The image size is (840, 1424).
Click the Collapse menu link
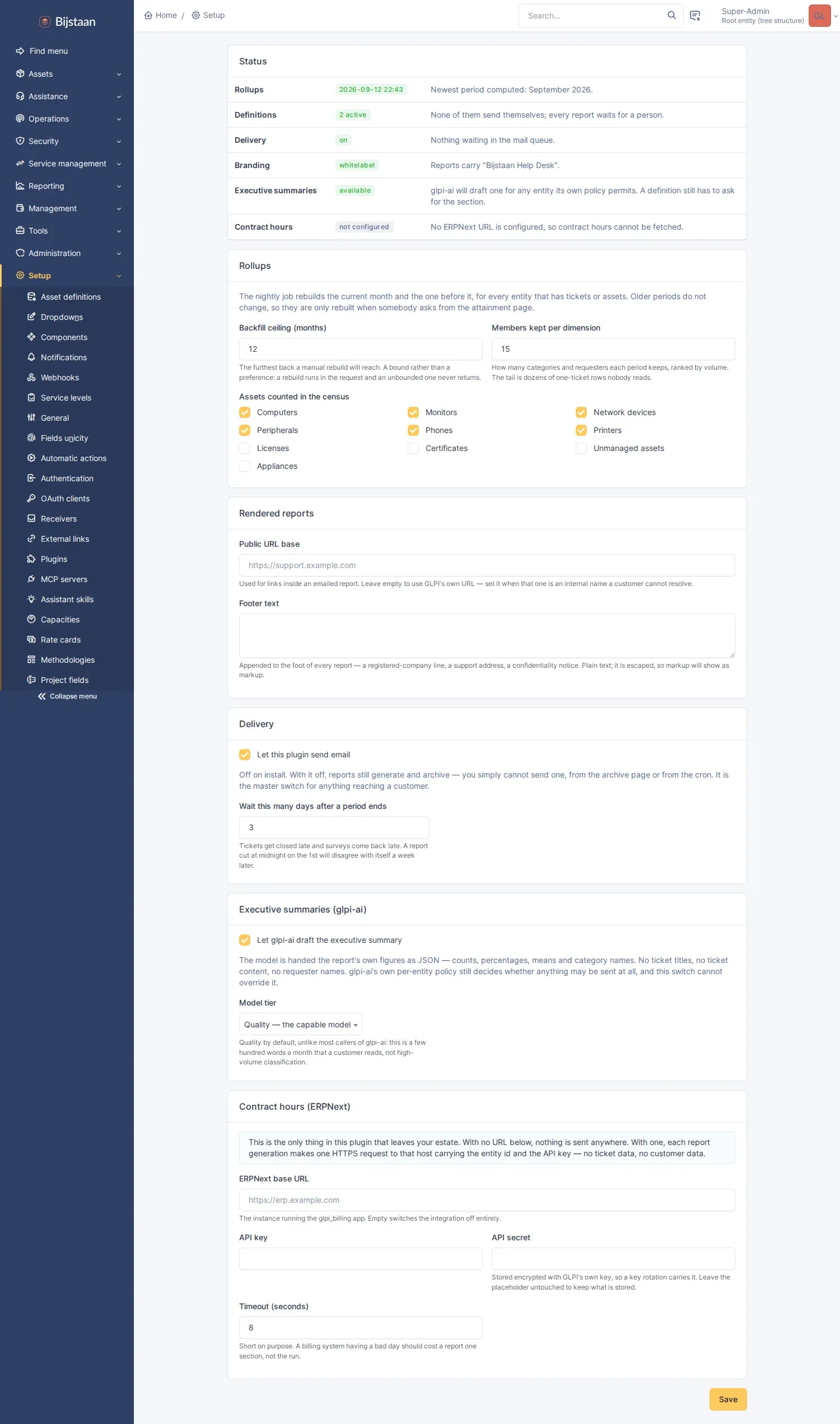(x=67, y=696)
